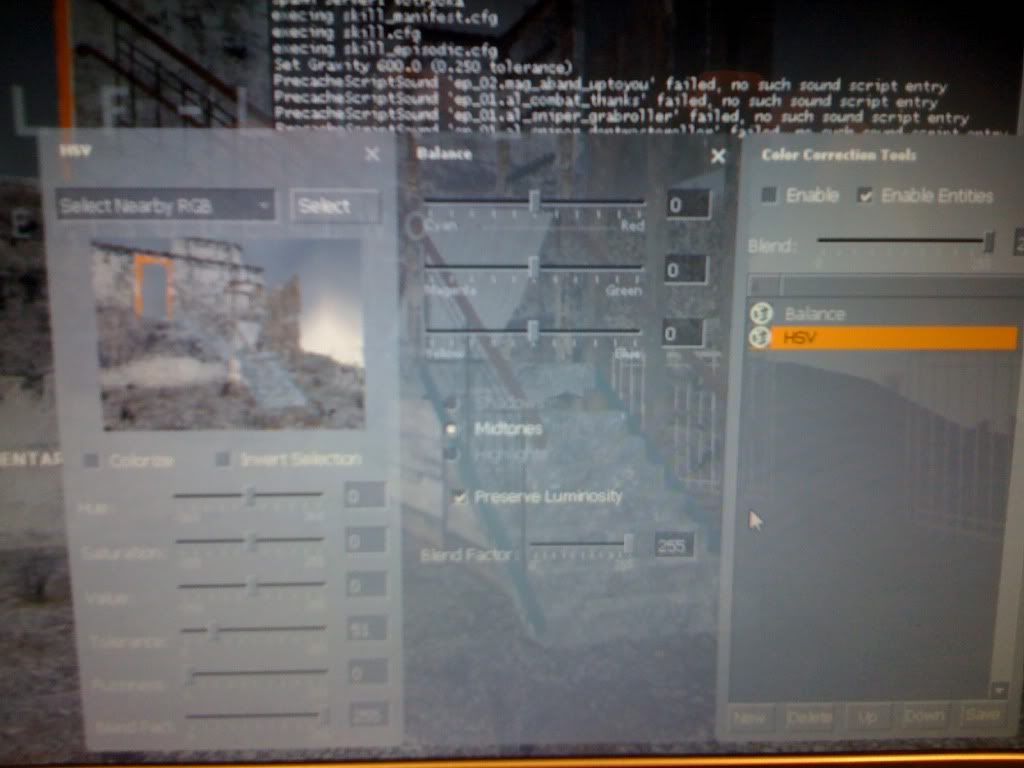This screenshot has width=1024, height=768.
Task: Click the Balance Blend Factor value field
Action: click(672, 545)
